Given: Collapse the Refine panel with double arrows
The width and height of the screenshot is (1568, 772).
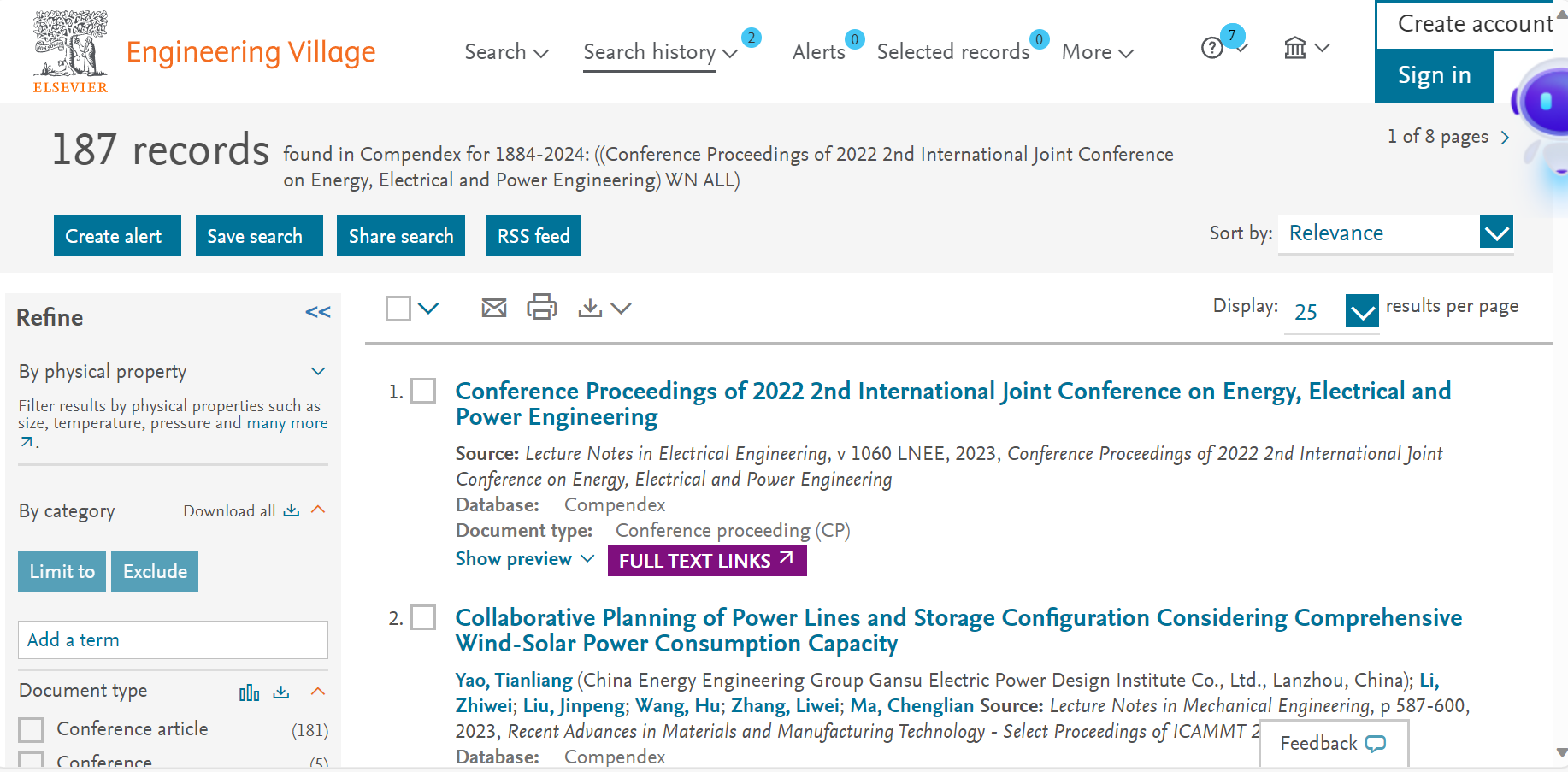Looking at the screenshot, I should pyautogui.click(x=317, y=313).
